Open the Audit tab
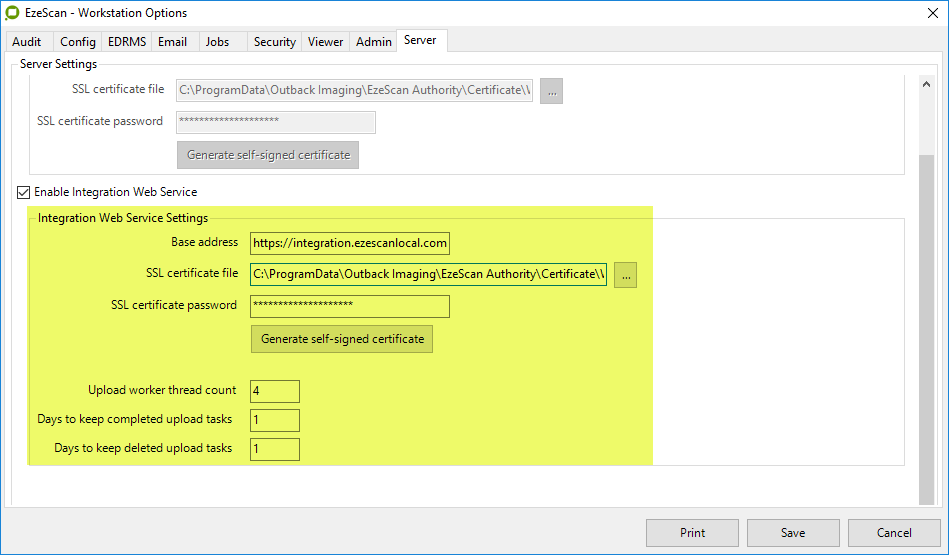Image resolution: width=949 pixels, height=555 pixels. 27,42
